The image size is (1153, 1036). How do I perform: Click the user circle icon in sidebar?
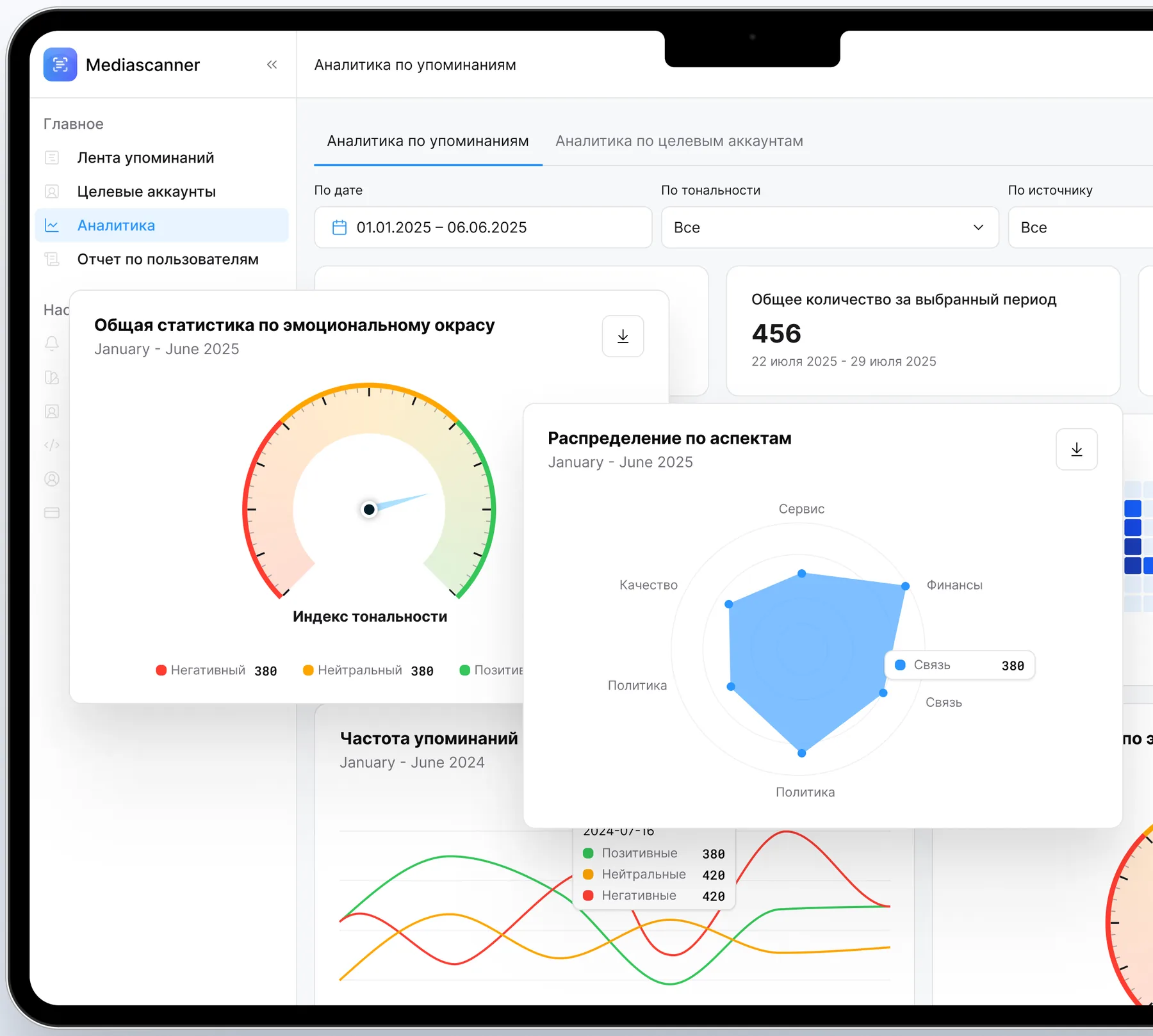[52, 479]
